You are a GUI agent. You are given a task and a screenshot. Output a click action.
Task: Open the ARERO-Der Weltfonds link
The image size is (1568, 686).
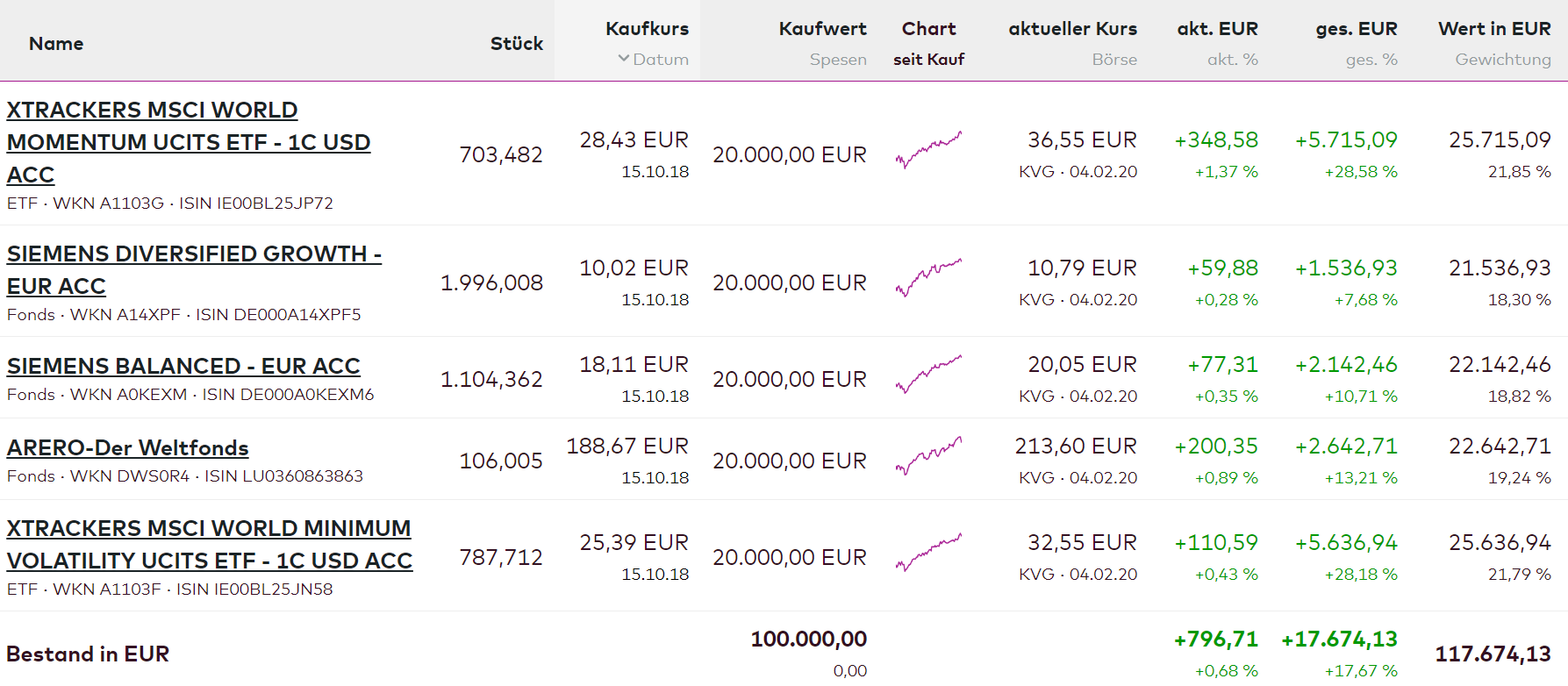coord(128,448)
